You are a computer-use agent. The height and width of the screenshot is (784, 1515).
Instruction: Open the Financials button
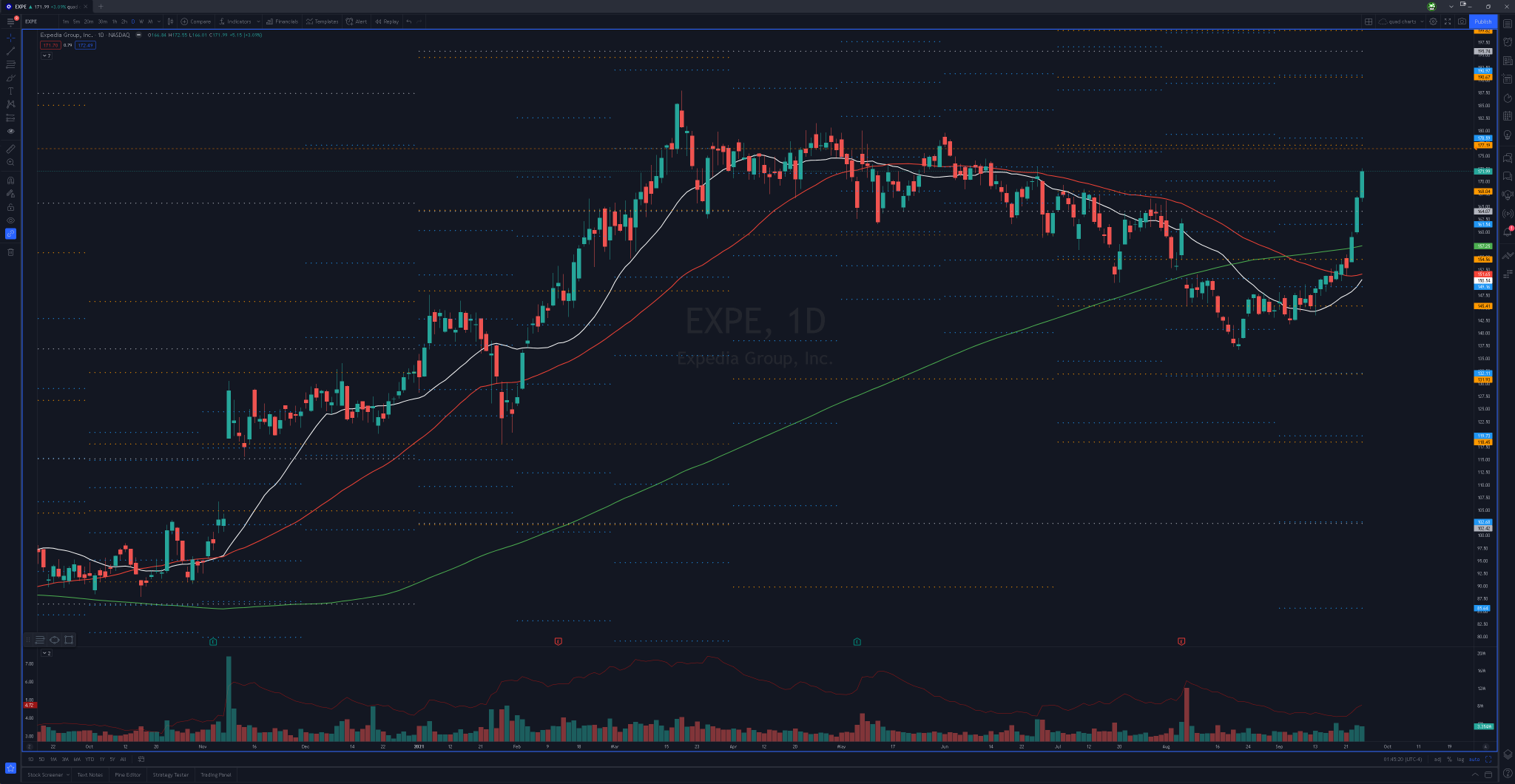[283, 21]
